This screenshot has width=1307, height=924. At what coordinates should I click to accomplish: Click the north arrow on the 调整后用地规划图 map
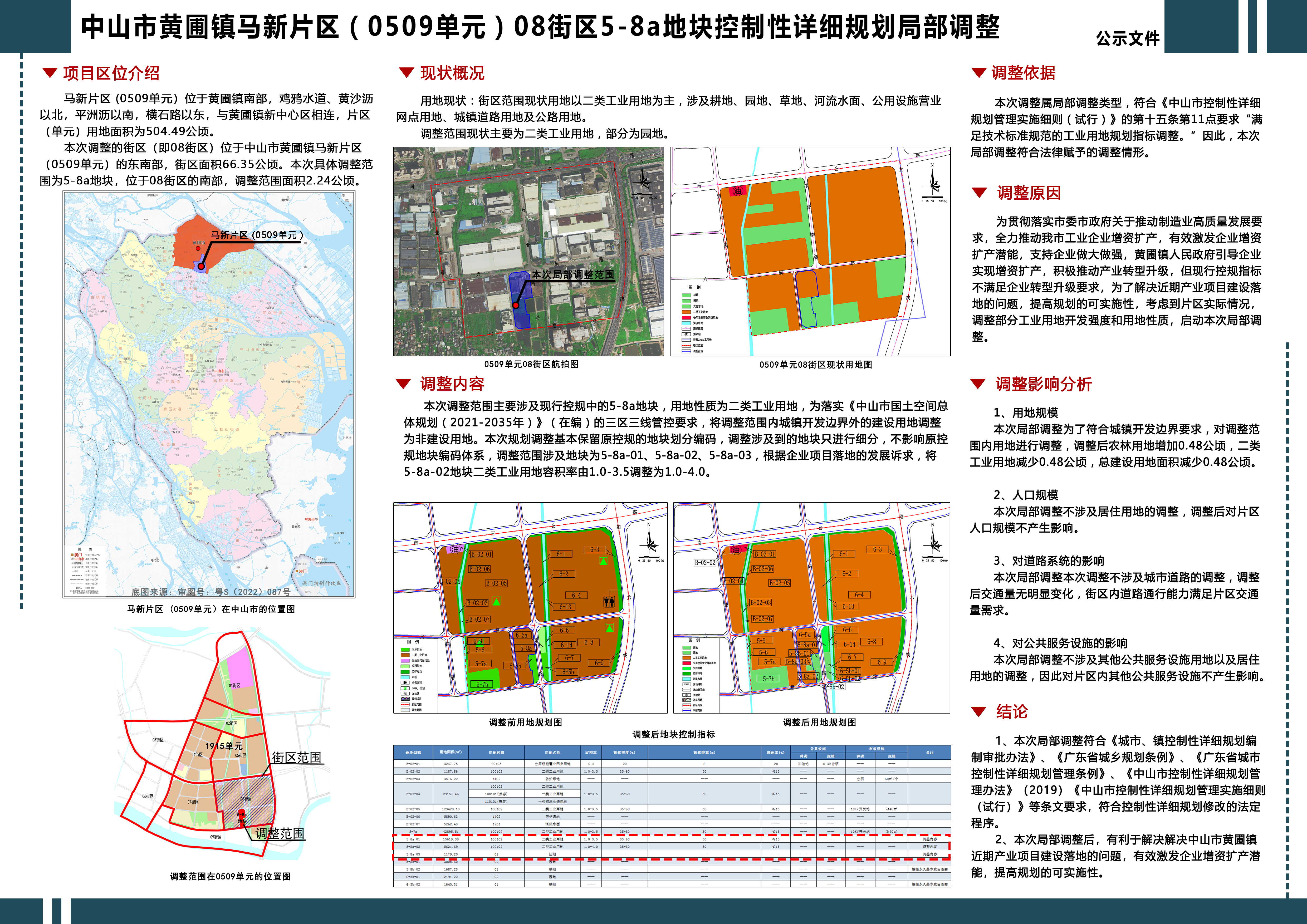932,543
